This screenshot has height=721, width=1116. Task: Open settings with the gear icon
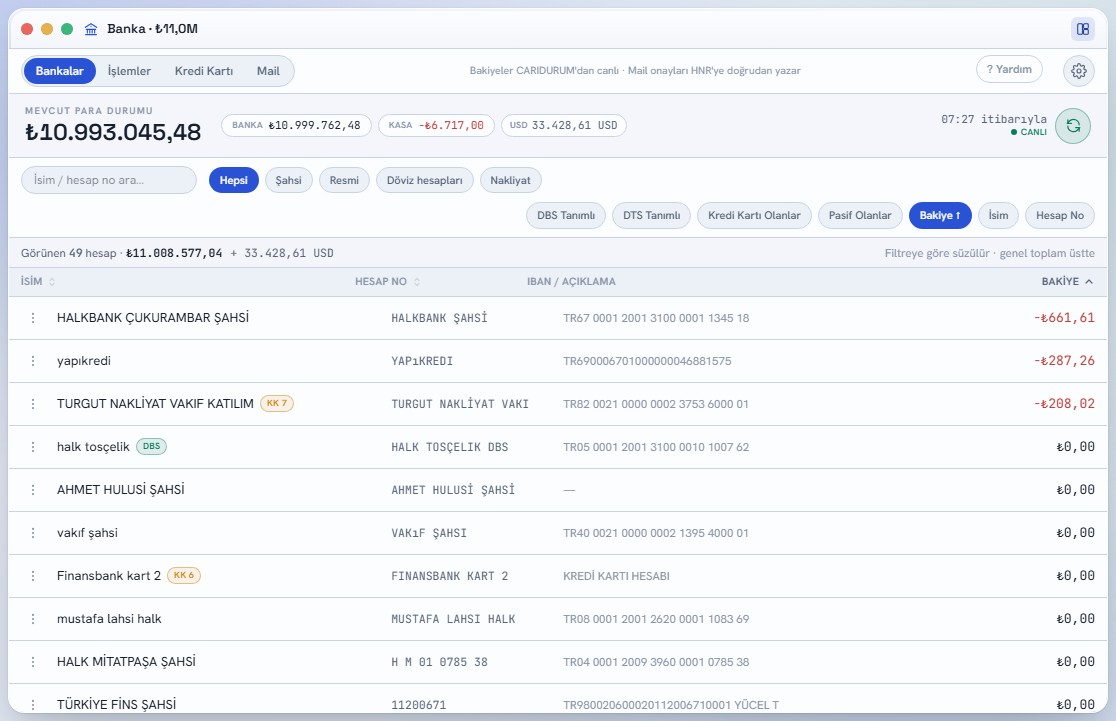[x=1079, y=70]
